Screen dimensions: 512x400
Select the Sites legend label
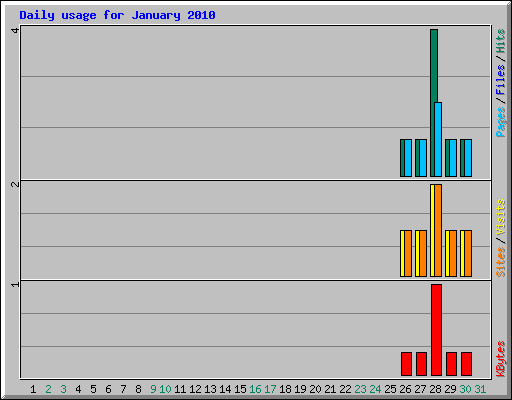coord(500,262)
